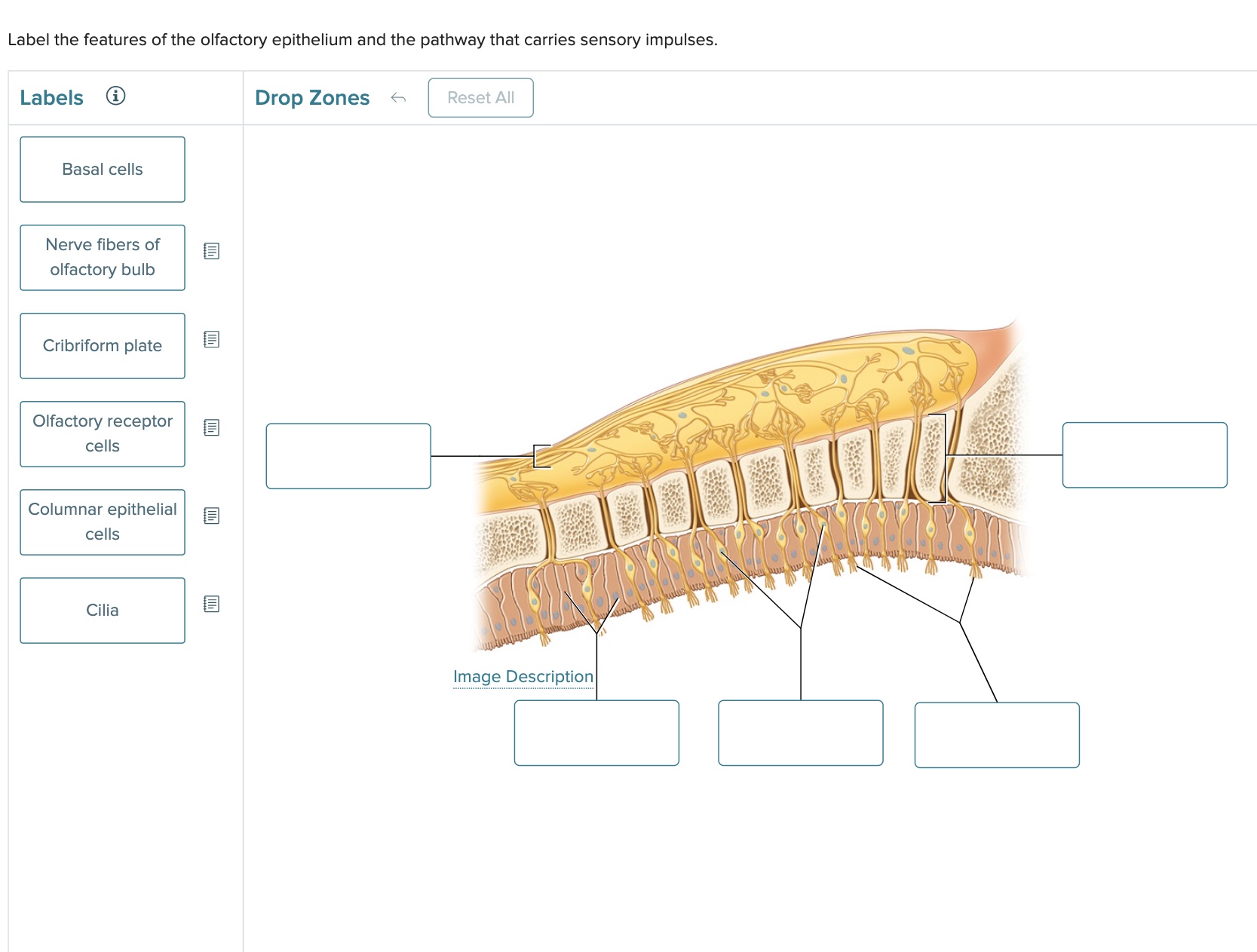Screen dimensions: 1257x952
Task: Open the description icon next to "Nerve fibers of olfactory bulb"
Action: pyautogui.click(x=211, y=251)
